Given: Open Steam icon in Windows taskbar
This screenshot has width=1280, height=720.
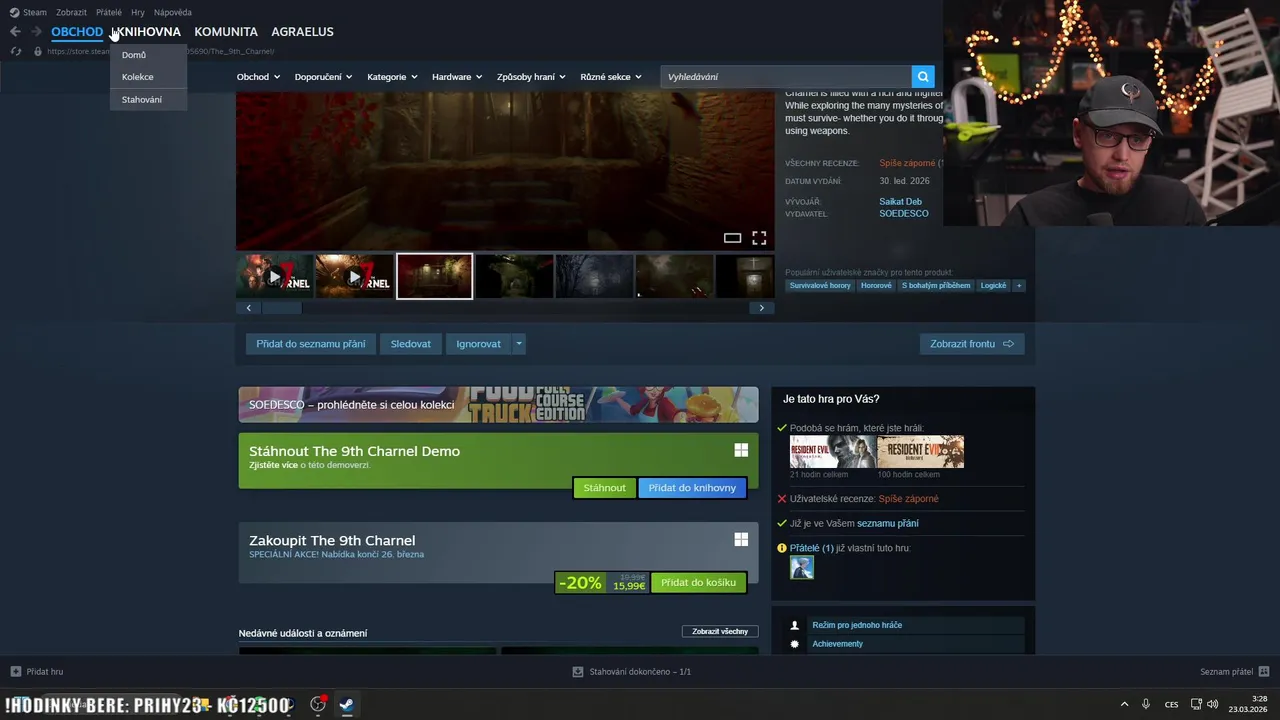Looking at the screenshot, I should [346, 704].
